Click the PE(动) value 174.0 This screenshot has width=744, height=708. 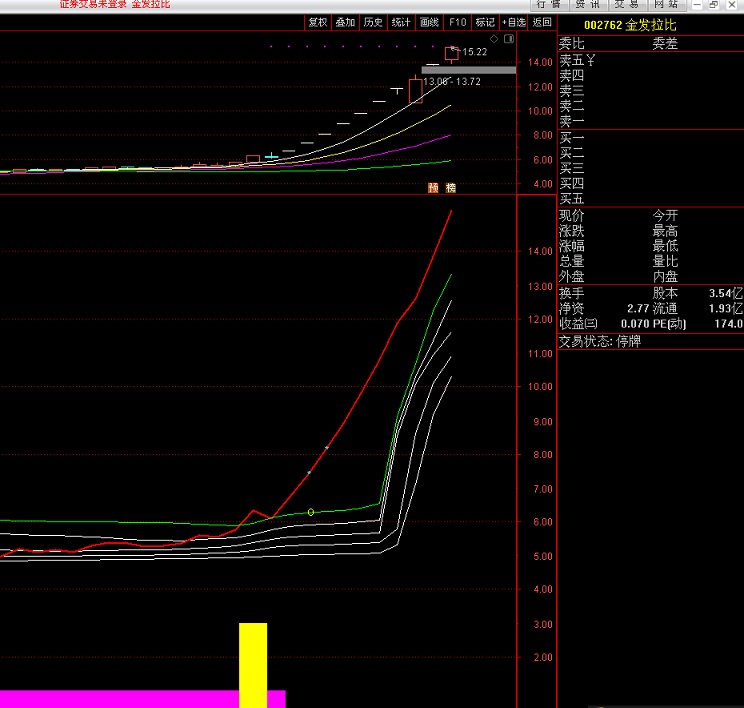[729, 324]
